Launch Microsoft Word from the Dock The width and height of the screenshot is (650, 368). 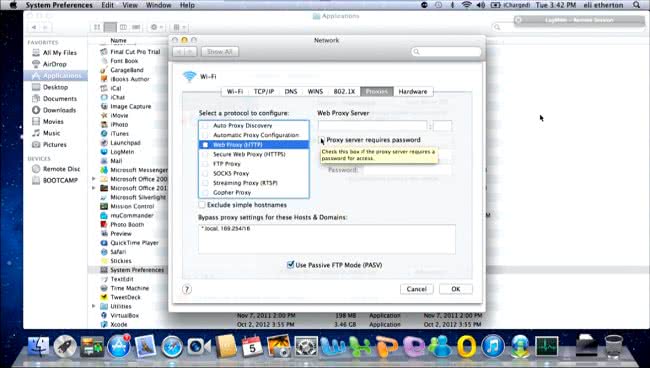point(332,346)
